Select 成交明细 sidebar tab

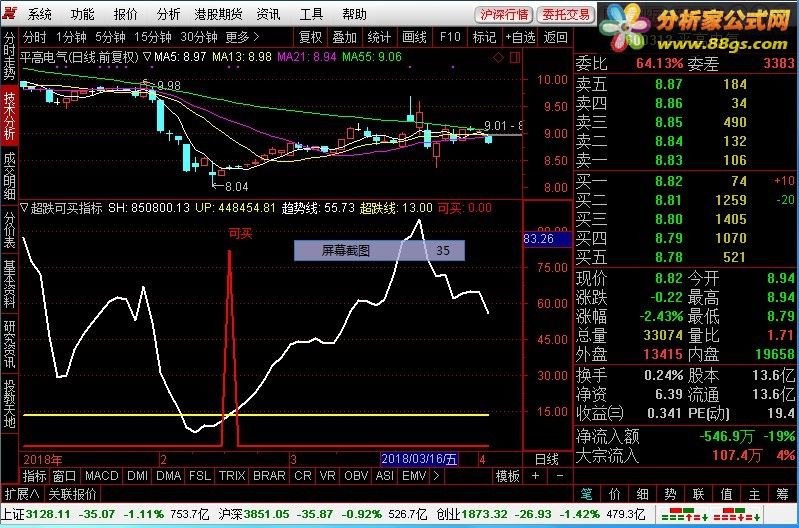(10, 176)
